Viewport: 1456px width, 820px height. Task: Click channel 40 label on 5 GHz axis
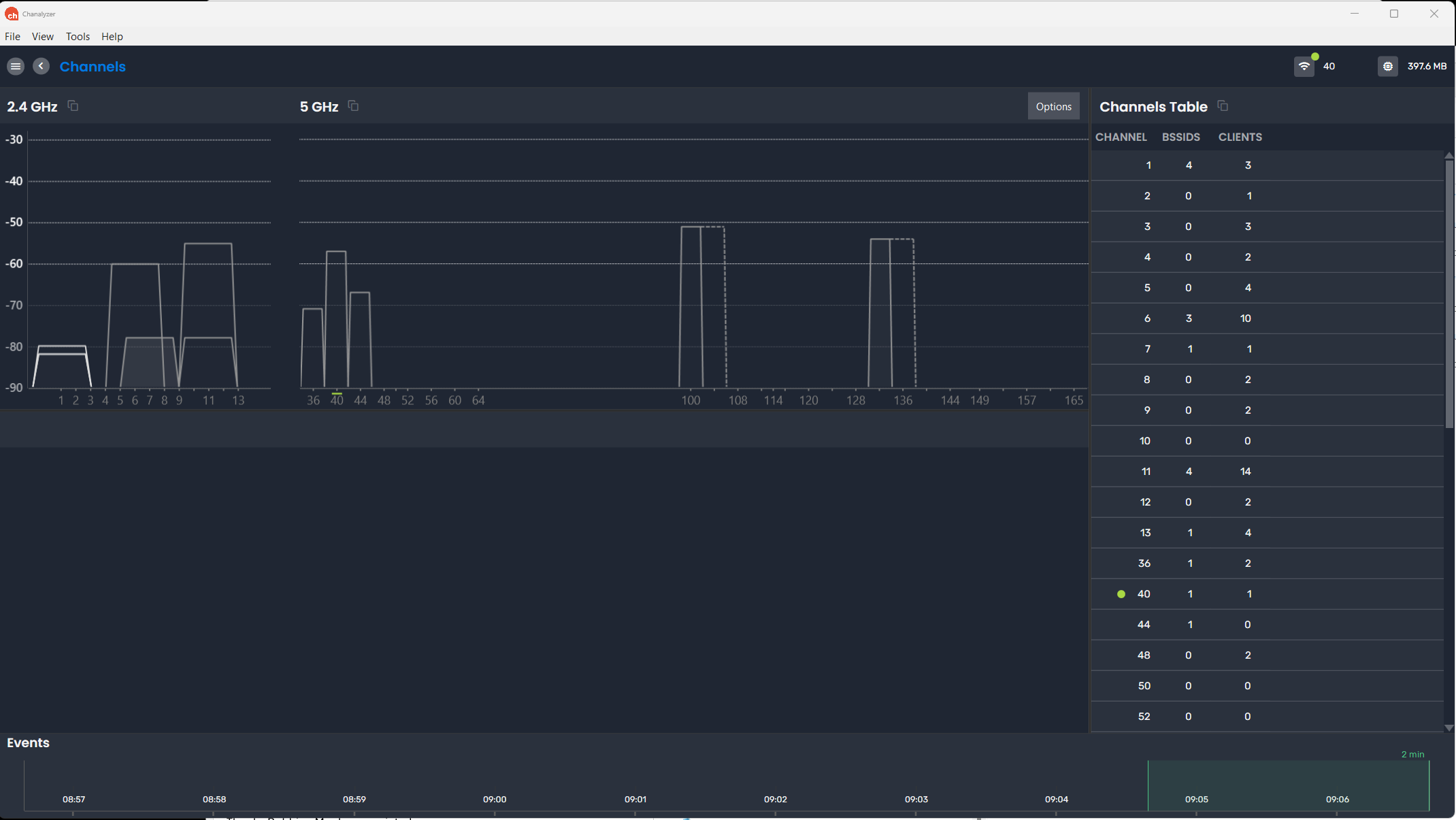337,400
